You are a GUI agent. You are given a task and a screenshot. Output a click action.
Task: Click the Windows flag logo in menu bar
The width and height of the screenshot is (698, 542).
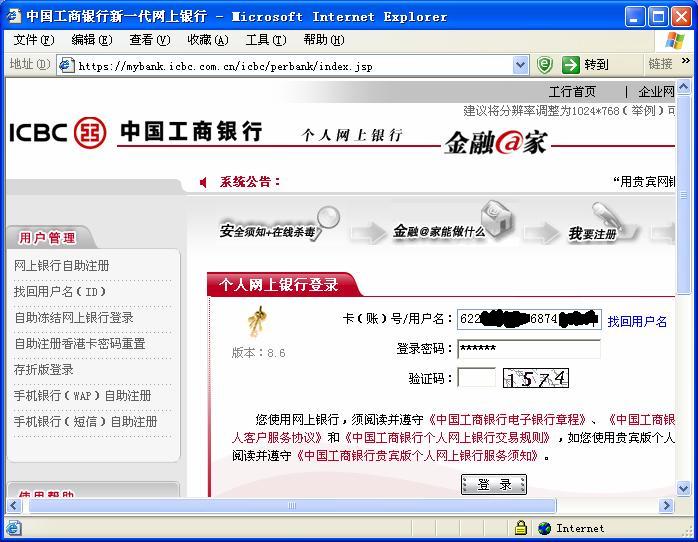point(675,40)
